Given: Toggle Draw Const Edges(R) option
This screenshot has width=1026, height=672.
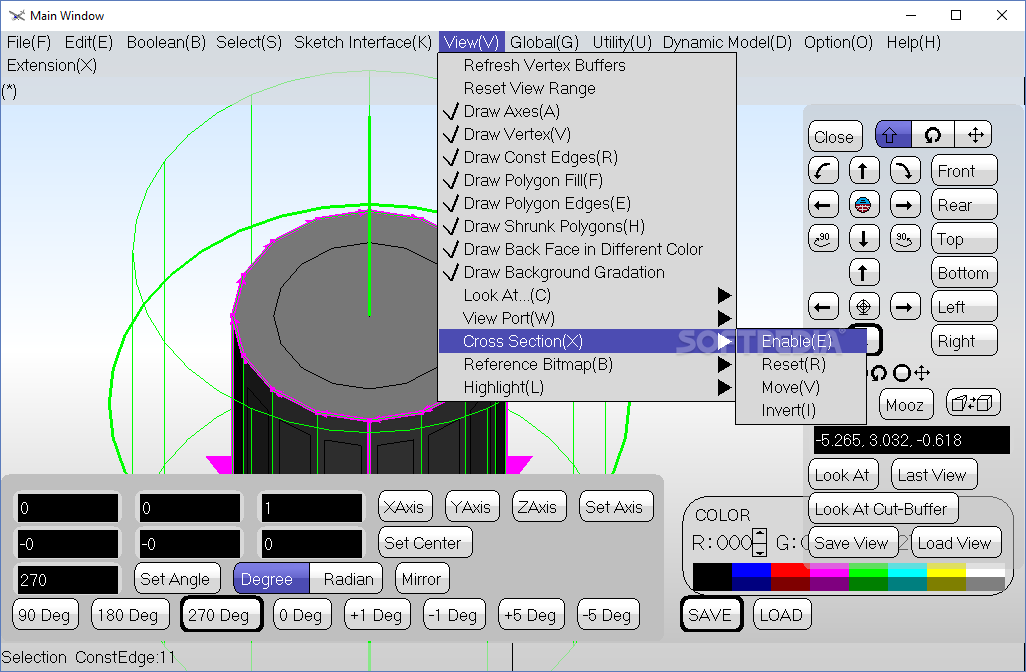Looking at the screenshot, I should coord(587,157).
